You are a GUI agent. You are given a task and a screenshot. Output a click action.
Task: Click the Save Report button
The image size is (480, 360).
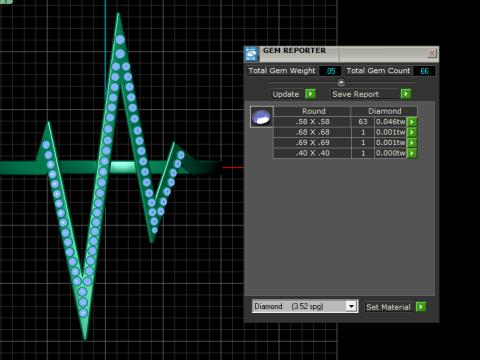tap(365, 94)
